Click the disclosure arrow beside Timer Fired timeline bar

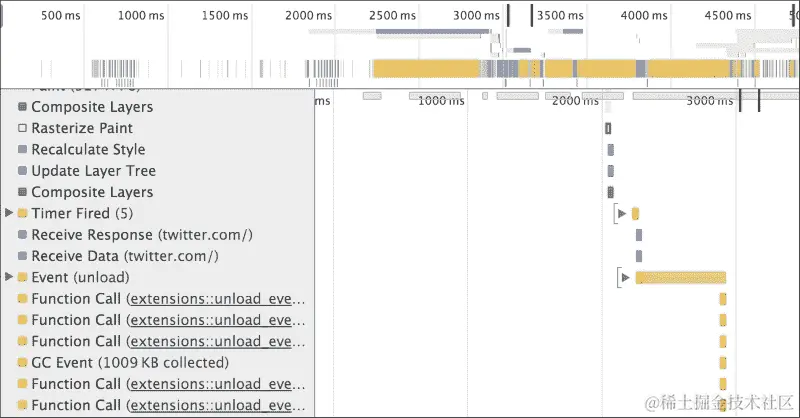tap(621, 213)
